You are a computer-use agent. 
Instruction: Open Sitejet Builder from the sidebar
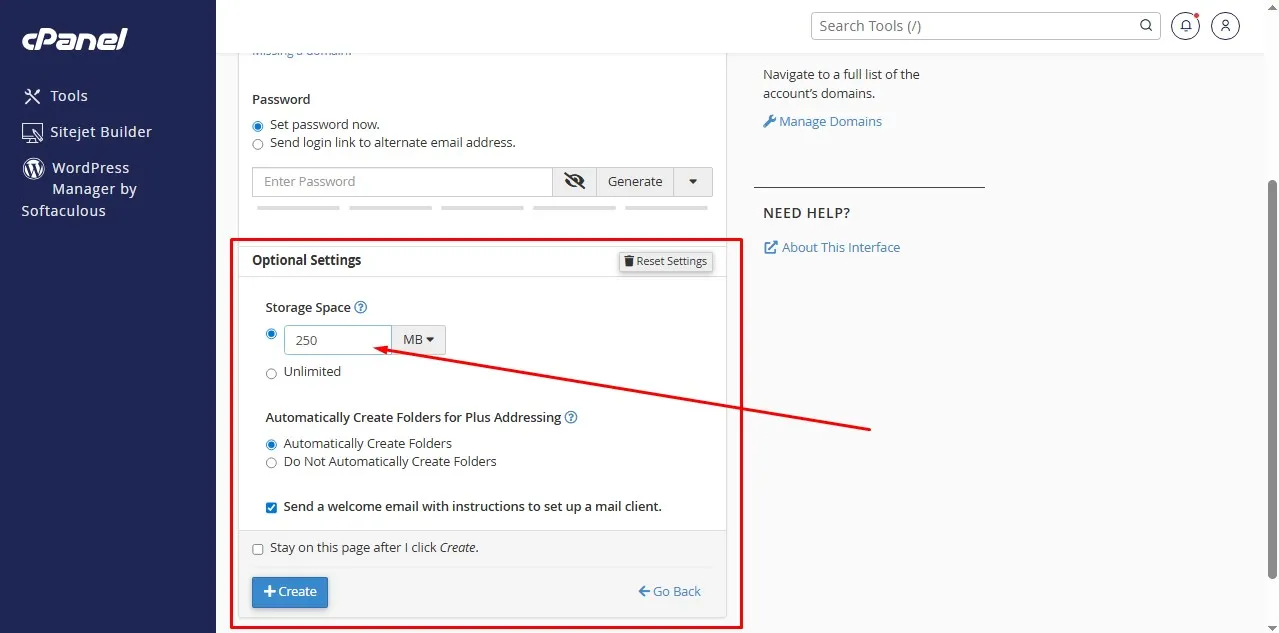tap(100, 131)
